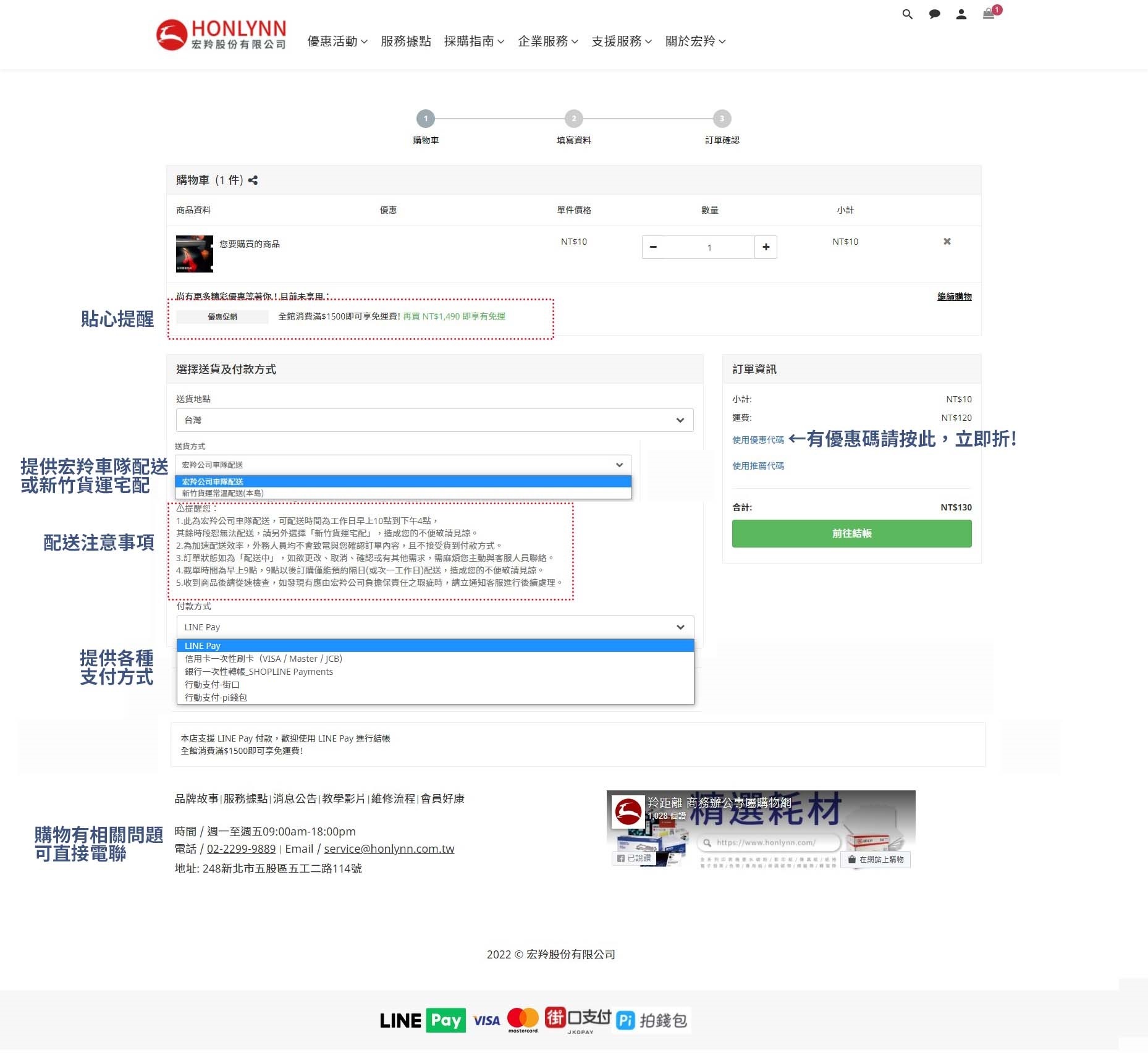This screenshot has width=1148, height=1053.
Task: Expand the 支援服務 menu
Action: [x=622, y=41]
